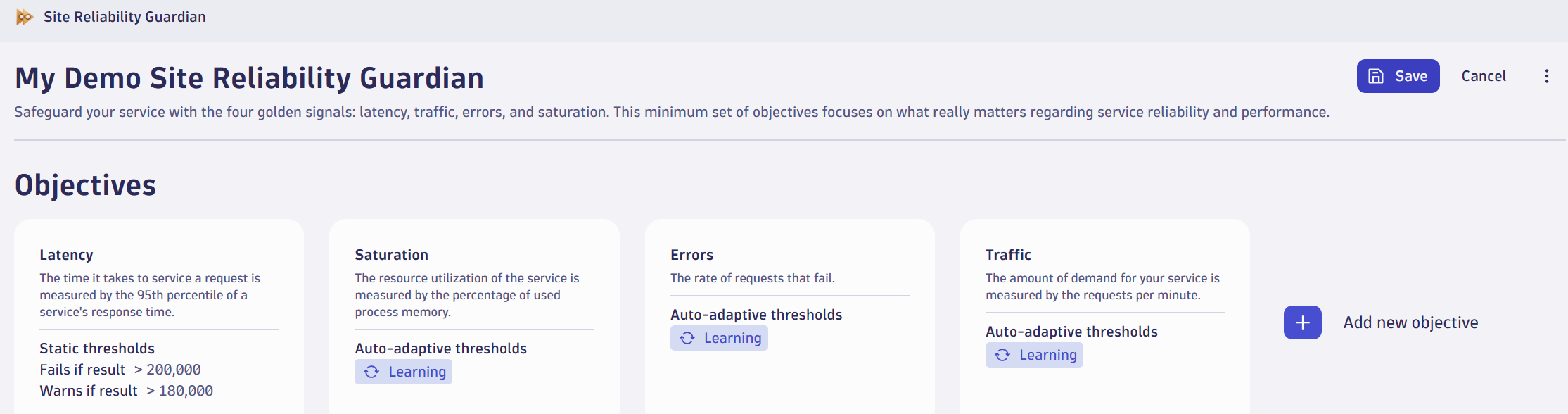Select the Traffic objective title
Viewport: 1568px width, 414px height.
pos(1008,255)
